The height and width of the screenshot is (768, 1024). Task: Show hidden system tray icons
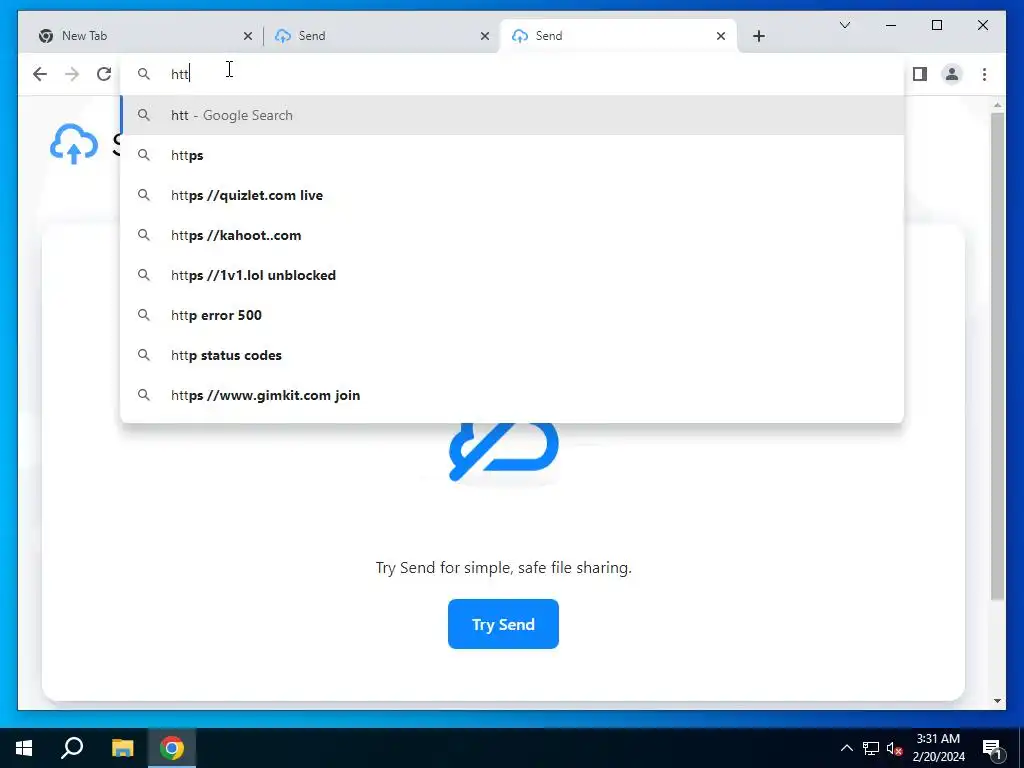(846, 748)
